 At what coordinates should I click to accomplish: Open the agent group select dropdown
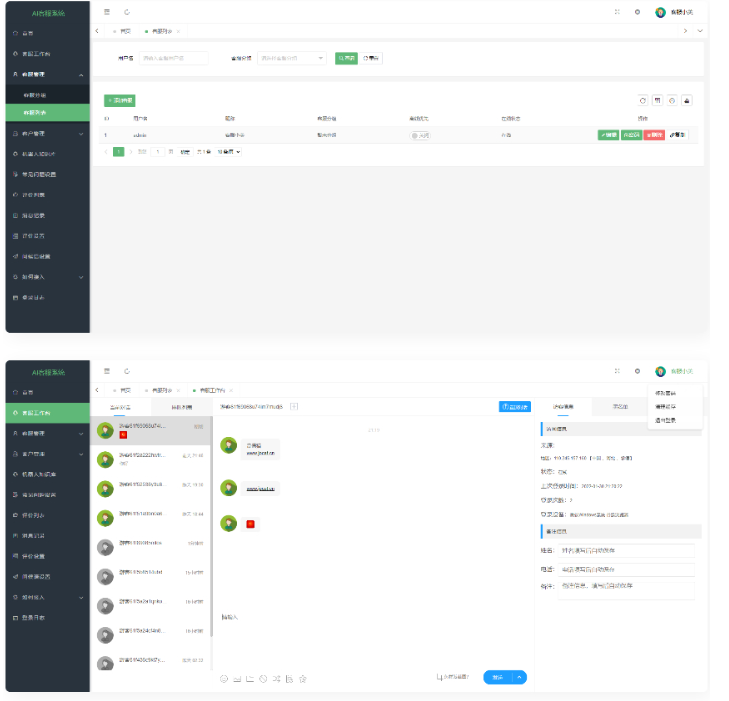pyautogui.click(x=293, y=58)
